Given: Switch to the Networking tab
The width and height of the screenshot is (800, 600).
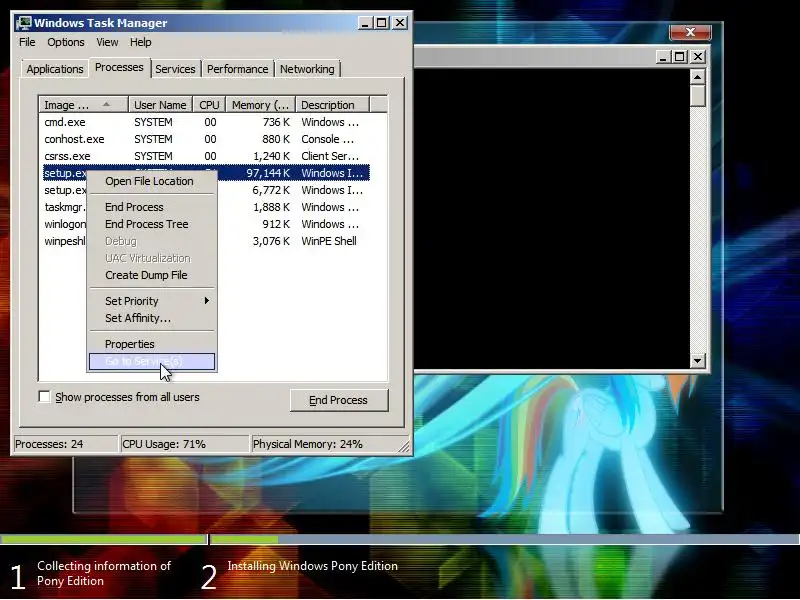Looking at the screenshot, I should coord(307,69).
